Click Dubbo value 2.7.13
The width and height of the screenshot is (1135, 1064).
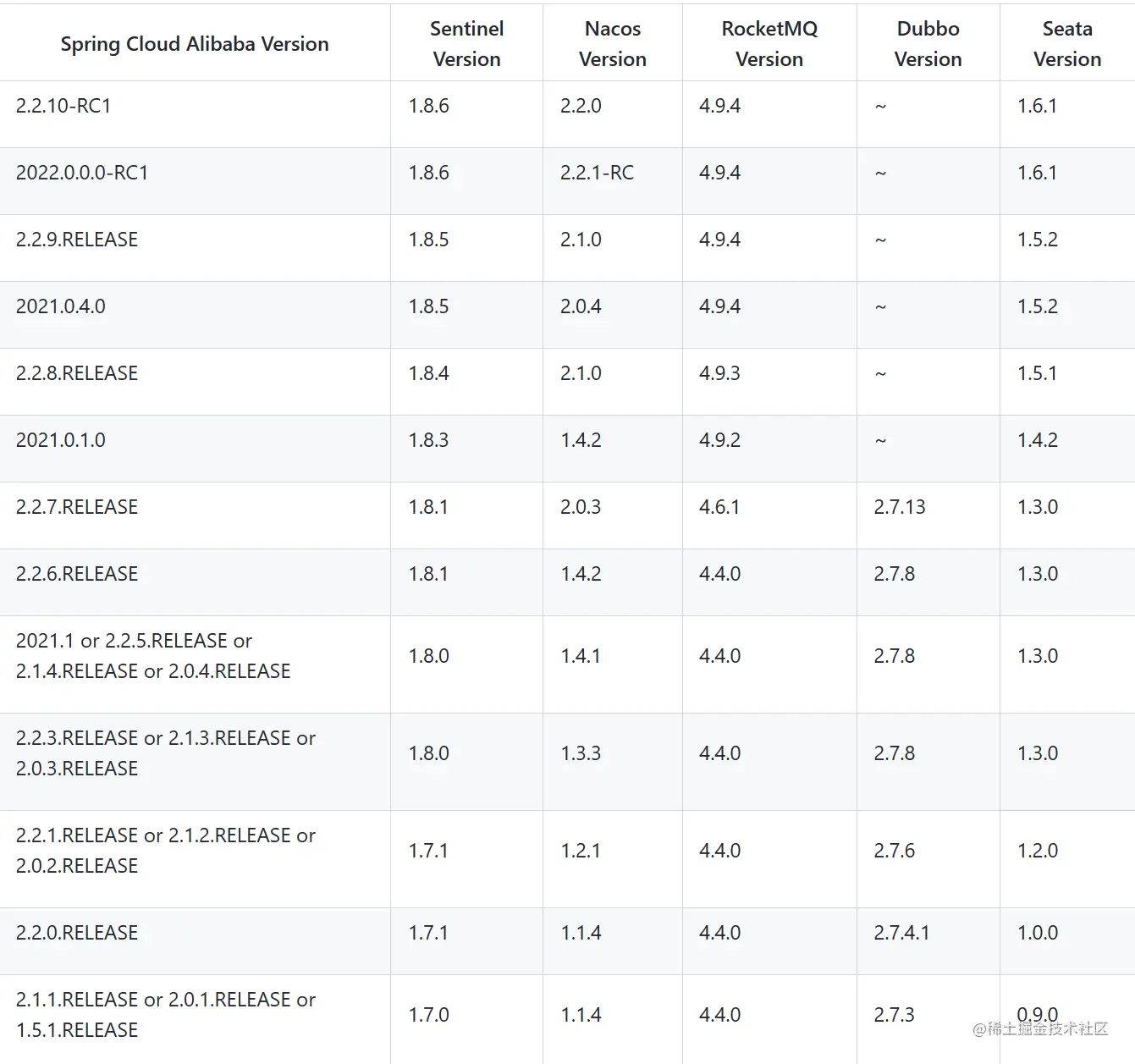click(900, 507)
